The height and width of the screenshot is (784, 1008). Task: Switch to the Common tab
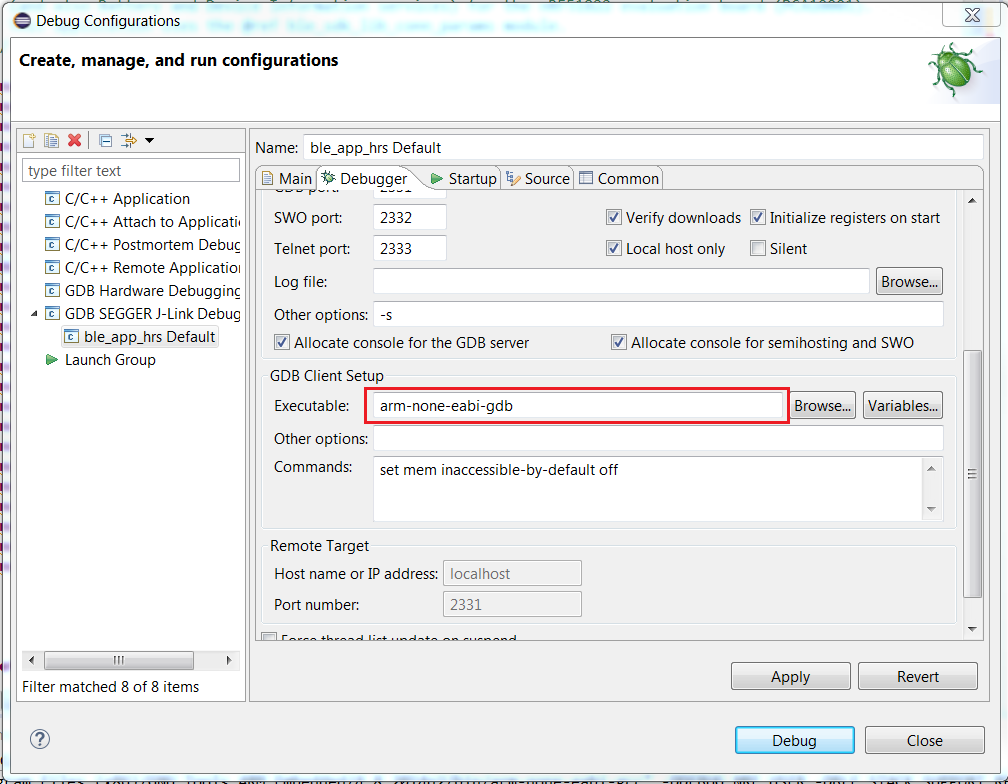coord(620,179)
